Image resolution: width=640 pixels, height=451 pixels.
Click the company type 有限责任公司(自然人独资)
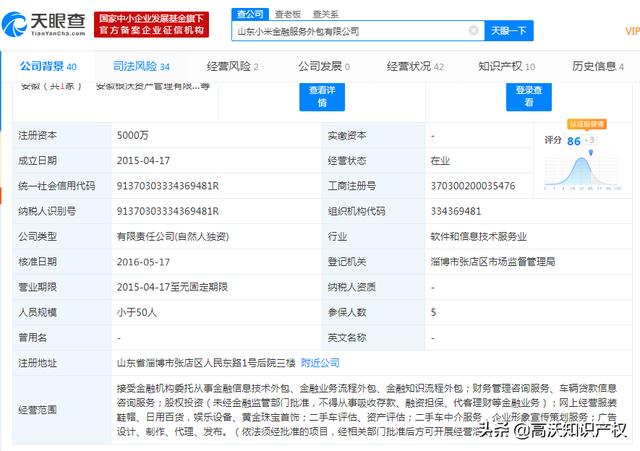tap(173, 237)
